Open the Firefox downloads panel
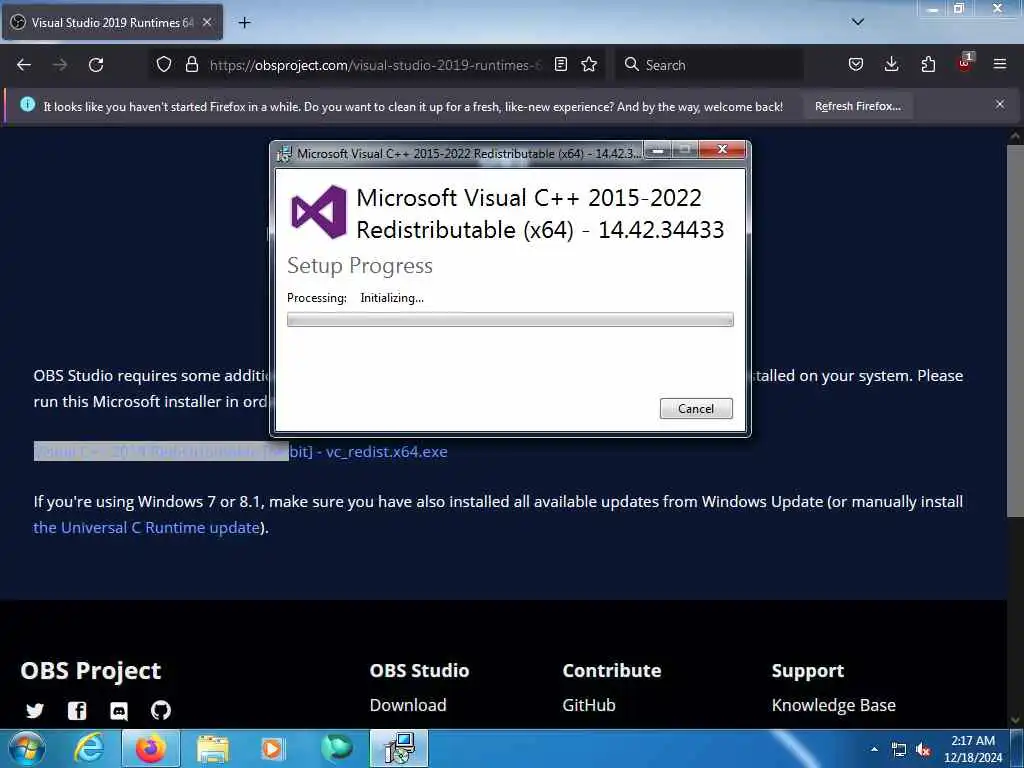Image resolution: width=1024 pixels, height=768 pixels. (x=891, y=64)
